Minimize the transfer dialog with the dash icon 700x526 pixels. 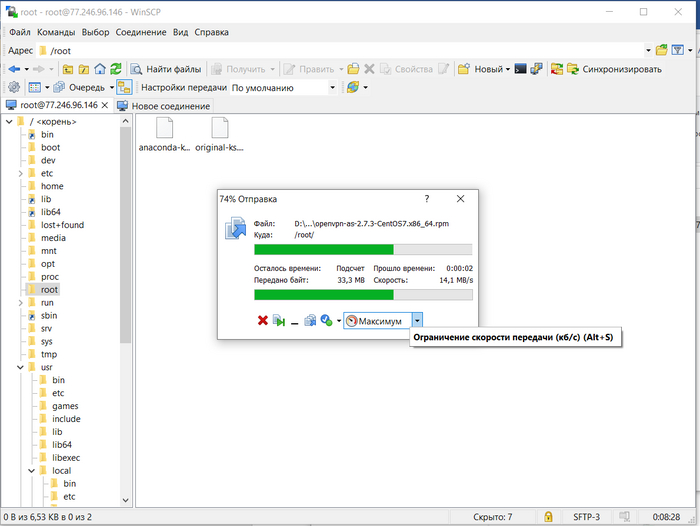click(295, 321)
